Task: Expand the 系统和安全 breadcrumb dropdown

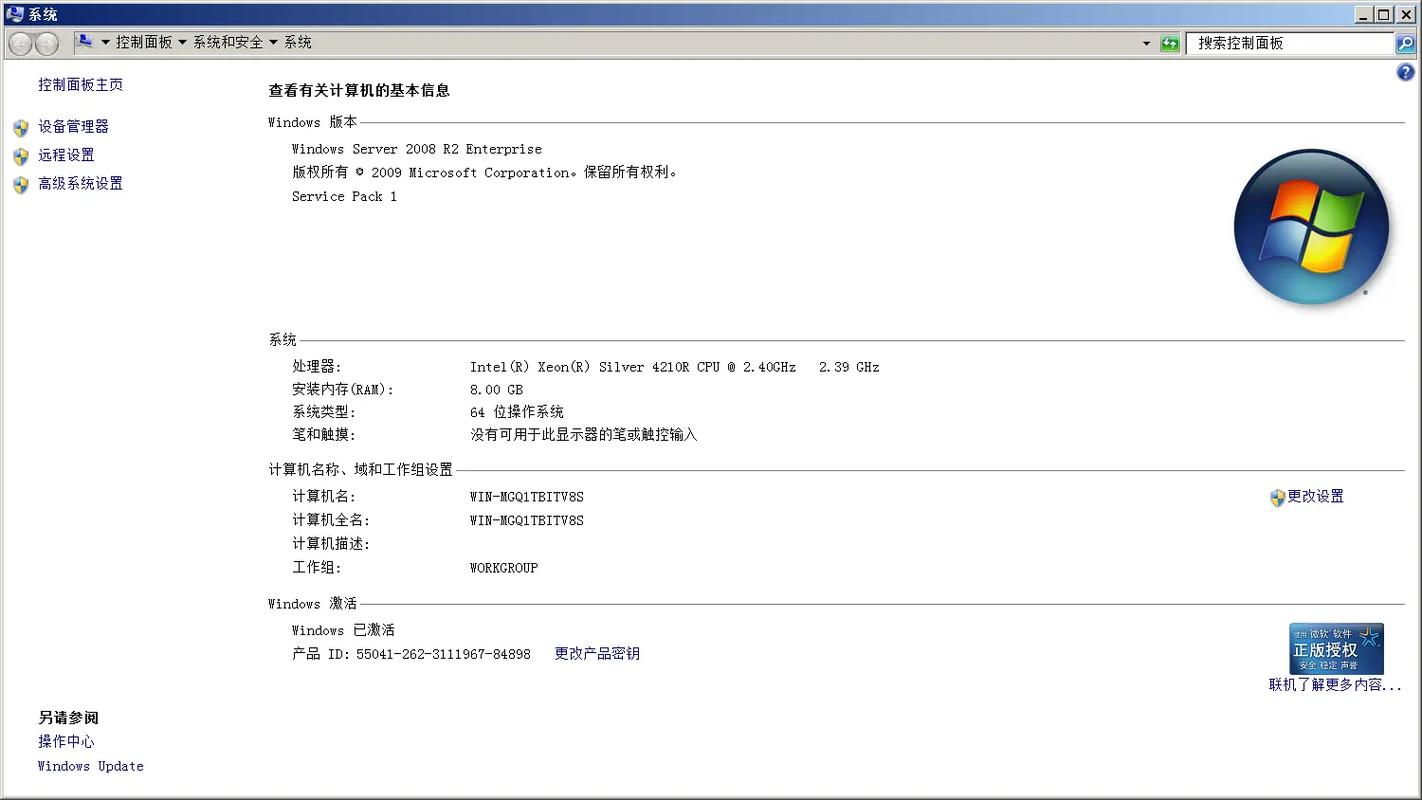Action: tap(271, 43)
